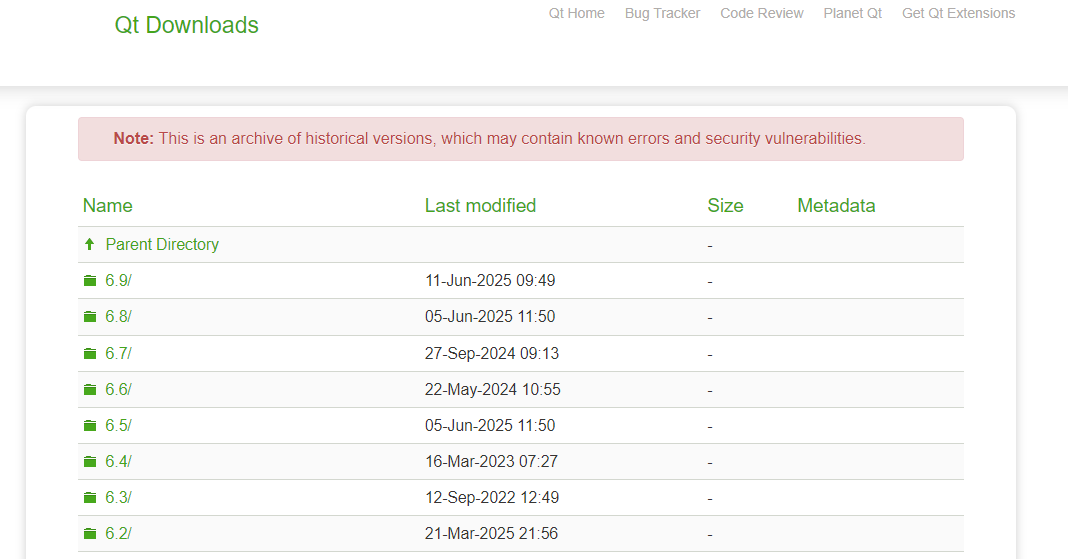Click the folder icon beside 6.8/
Viewport: 1068px width, 559px height.
[x=90, y=317]
